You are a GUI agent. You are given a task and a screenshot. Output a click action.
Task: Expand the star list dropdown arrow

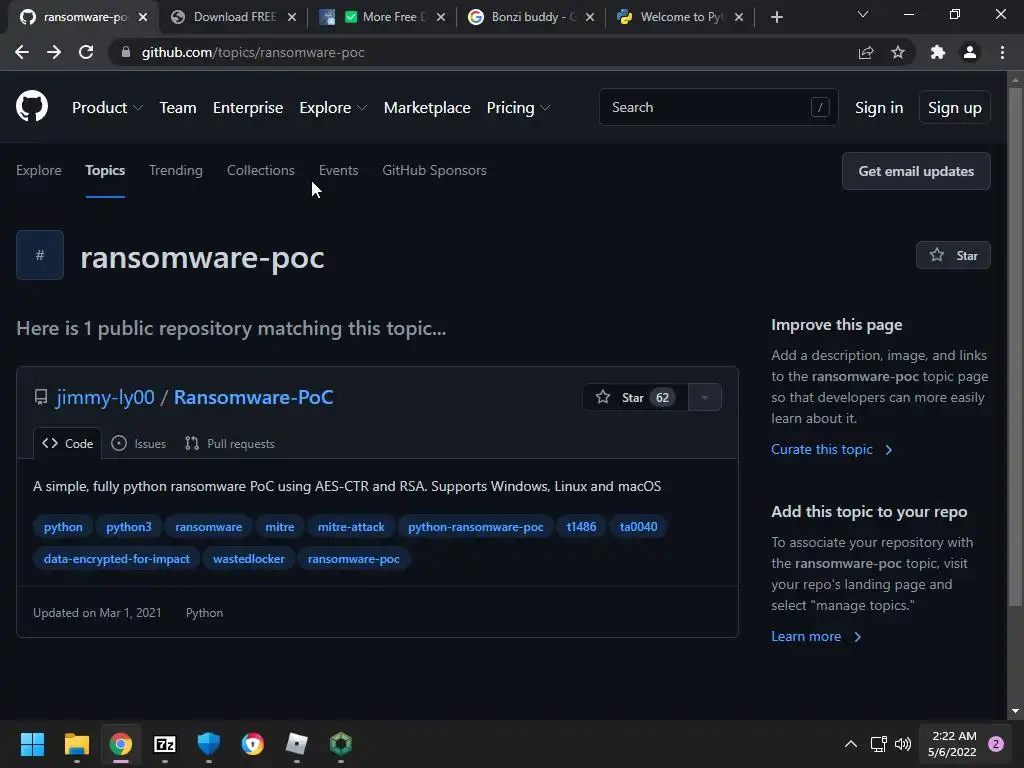[705, 397]
